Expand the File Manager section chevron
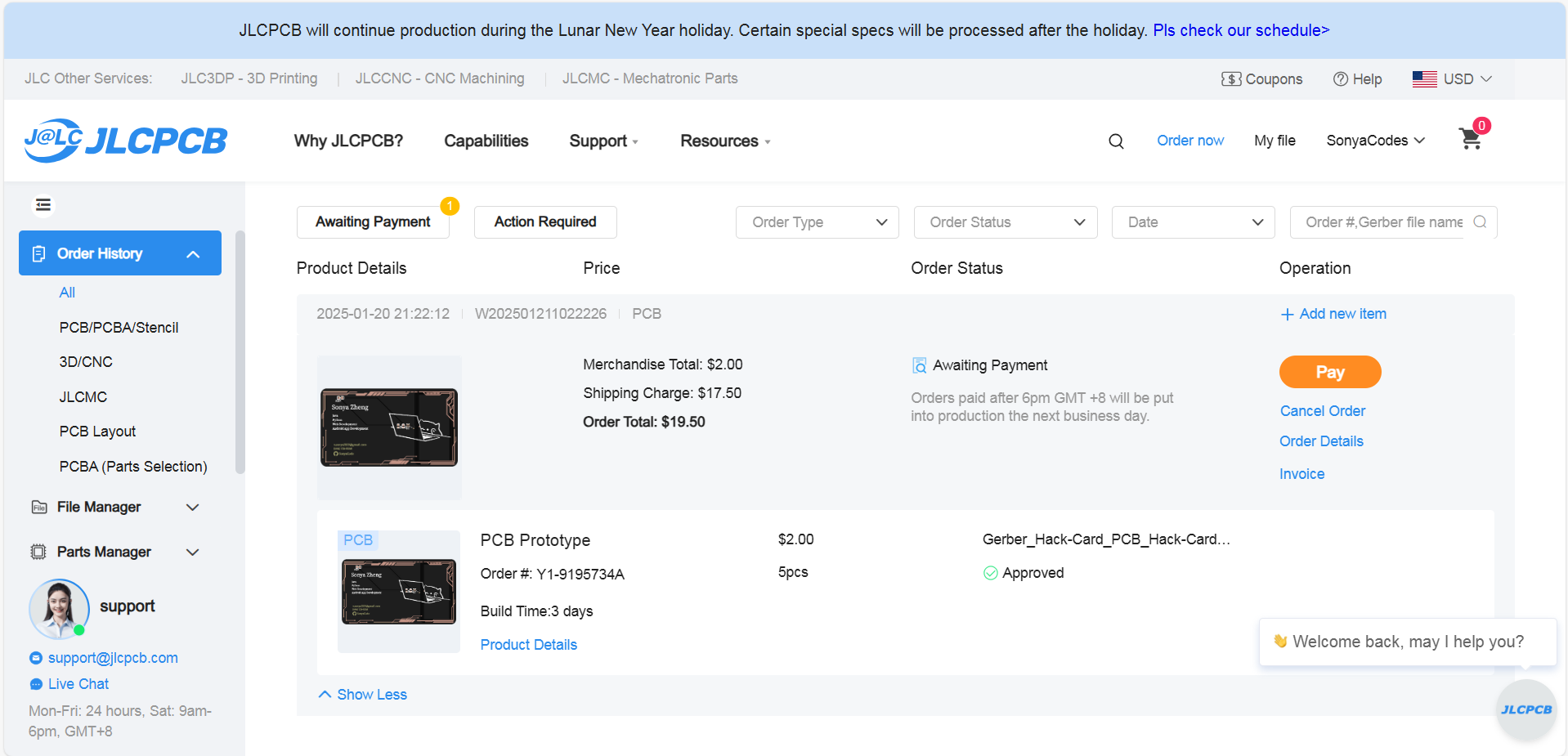Viewport: 1568px width, 756px height. click(x=193, y=508)
